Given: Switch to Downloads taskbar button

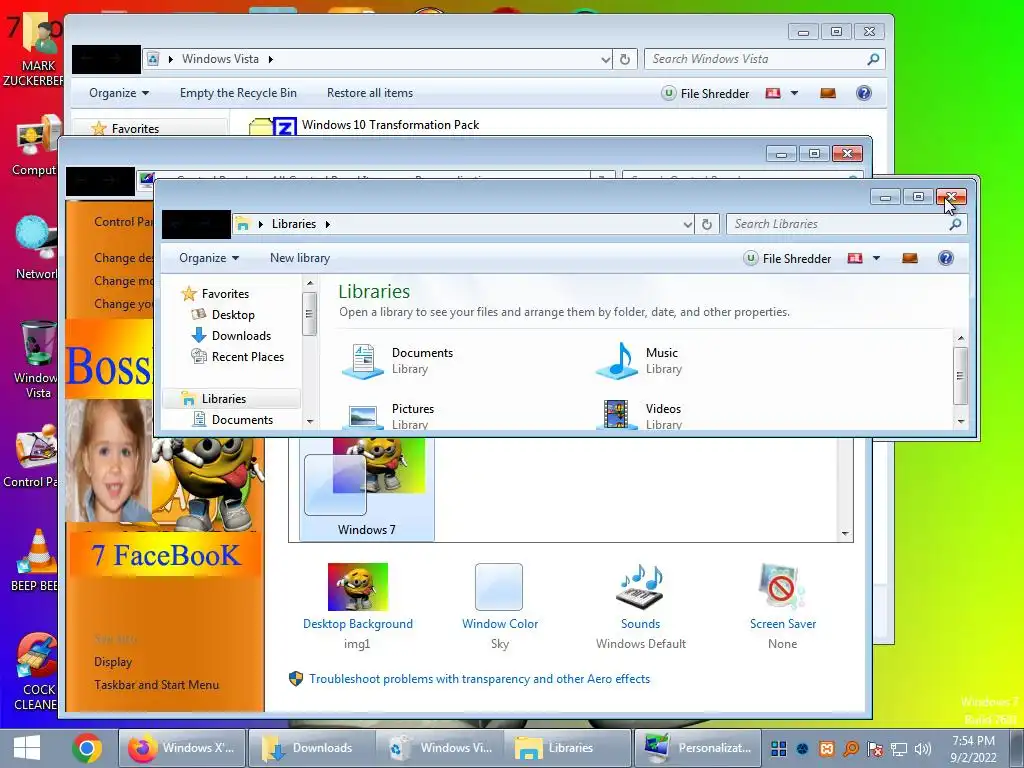Looking at the screenshot, I should [311, 748].
